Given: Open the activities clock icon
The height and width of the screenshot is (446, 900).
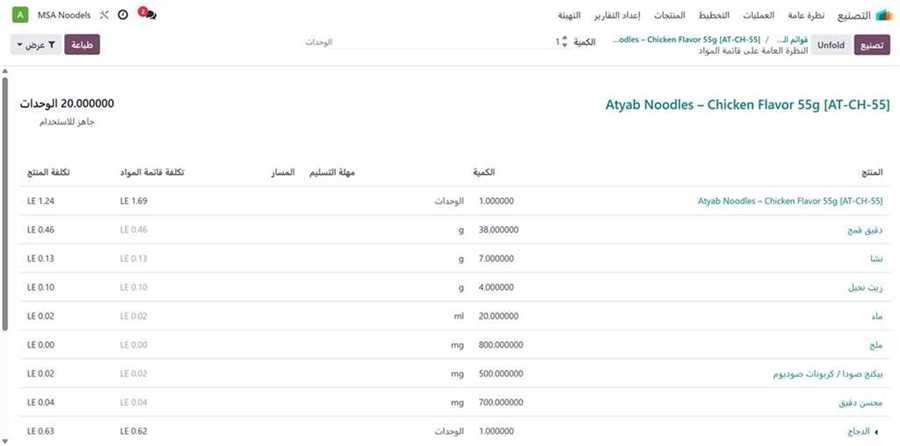Looking at the screenshot, I should 122,15.
